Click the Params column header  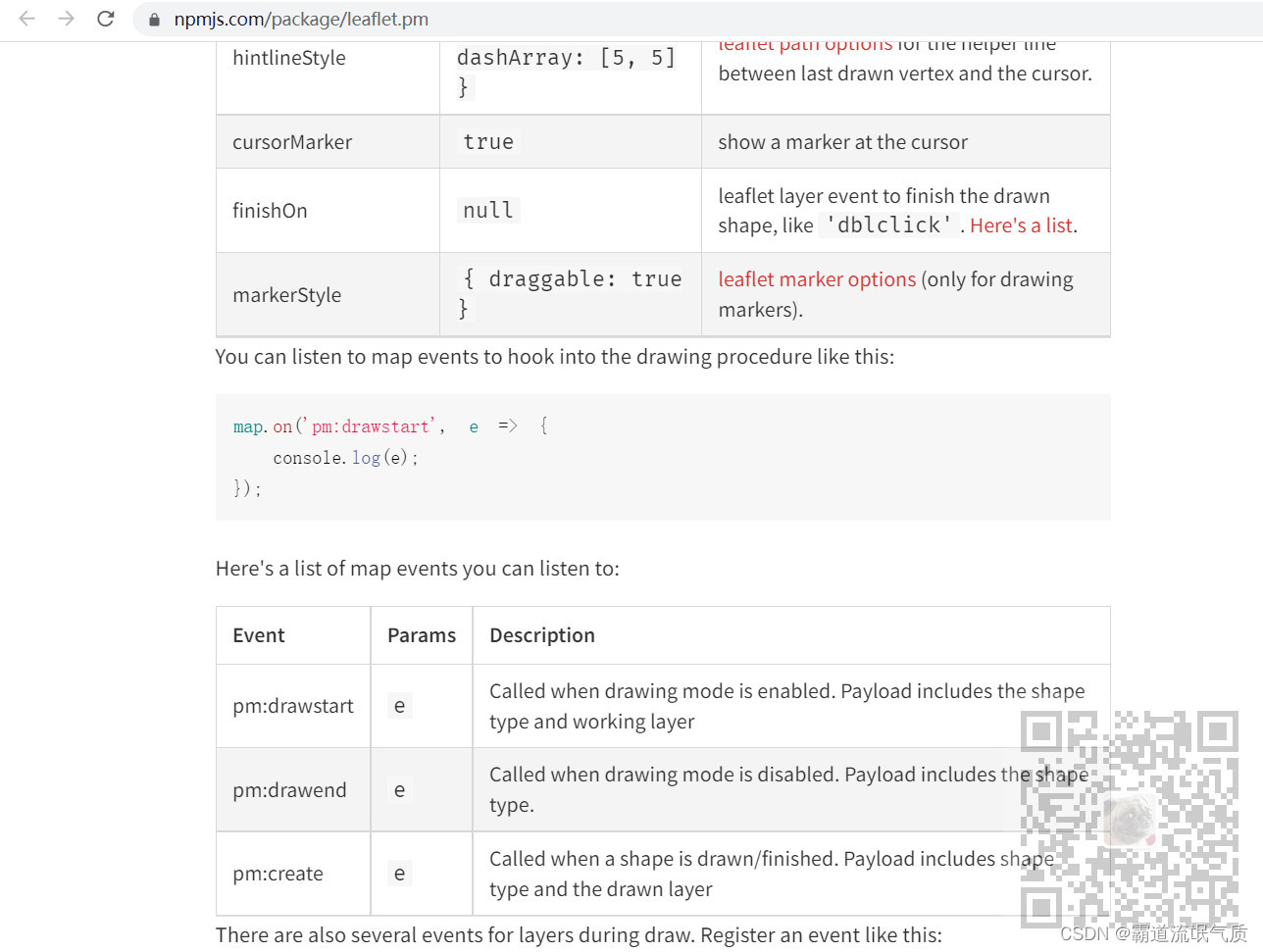click(422, 635)
